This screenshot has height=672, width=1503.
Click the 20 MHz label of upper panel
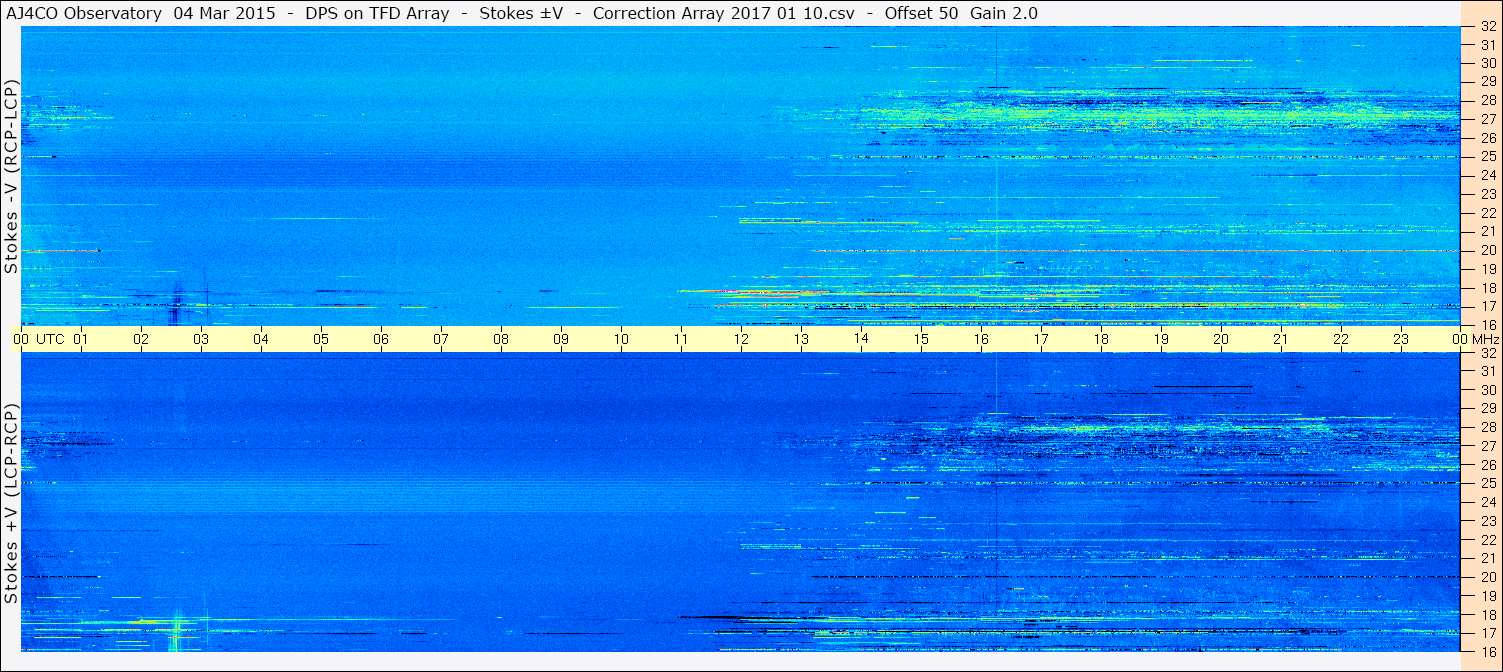tap(1487, 250)
